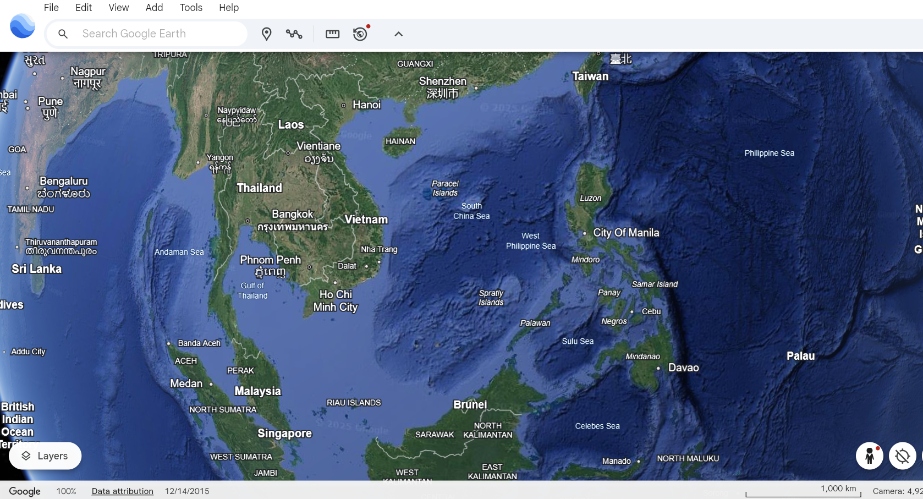The width and height of the screenshot is (923, 499).
Task: Click the Laos country label
Action: tap(291, 125)
